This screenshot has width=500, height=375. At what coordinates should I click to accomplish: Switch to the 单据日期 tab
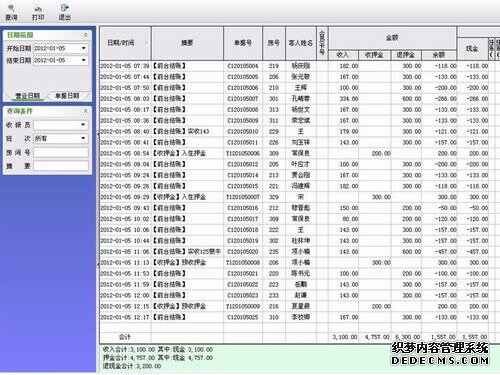click(x=67, y=96)
